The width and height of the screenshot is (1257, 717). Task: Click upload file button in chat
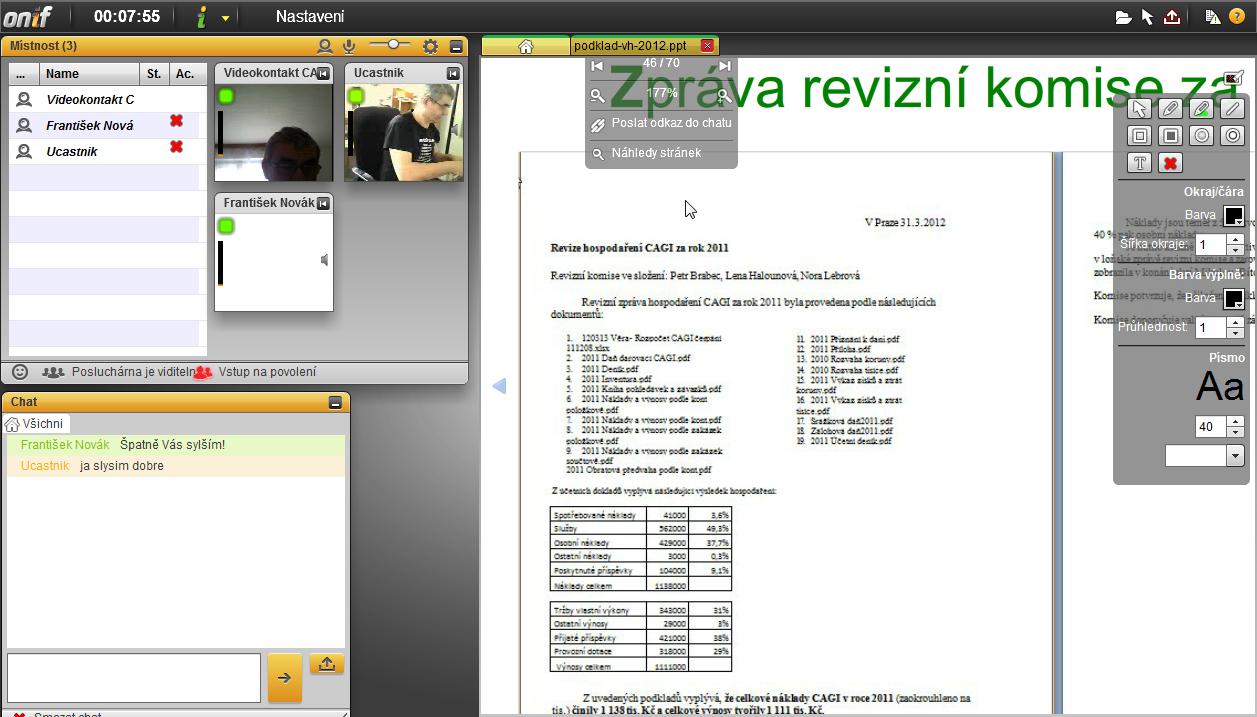pos(328,663)
